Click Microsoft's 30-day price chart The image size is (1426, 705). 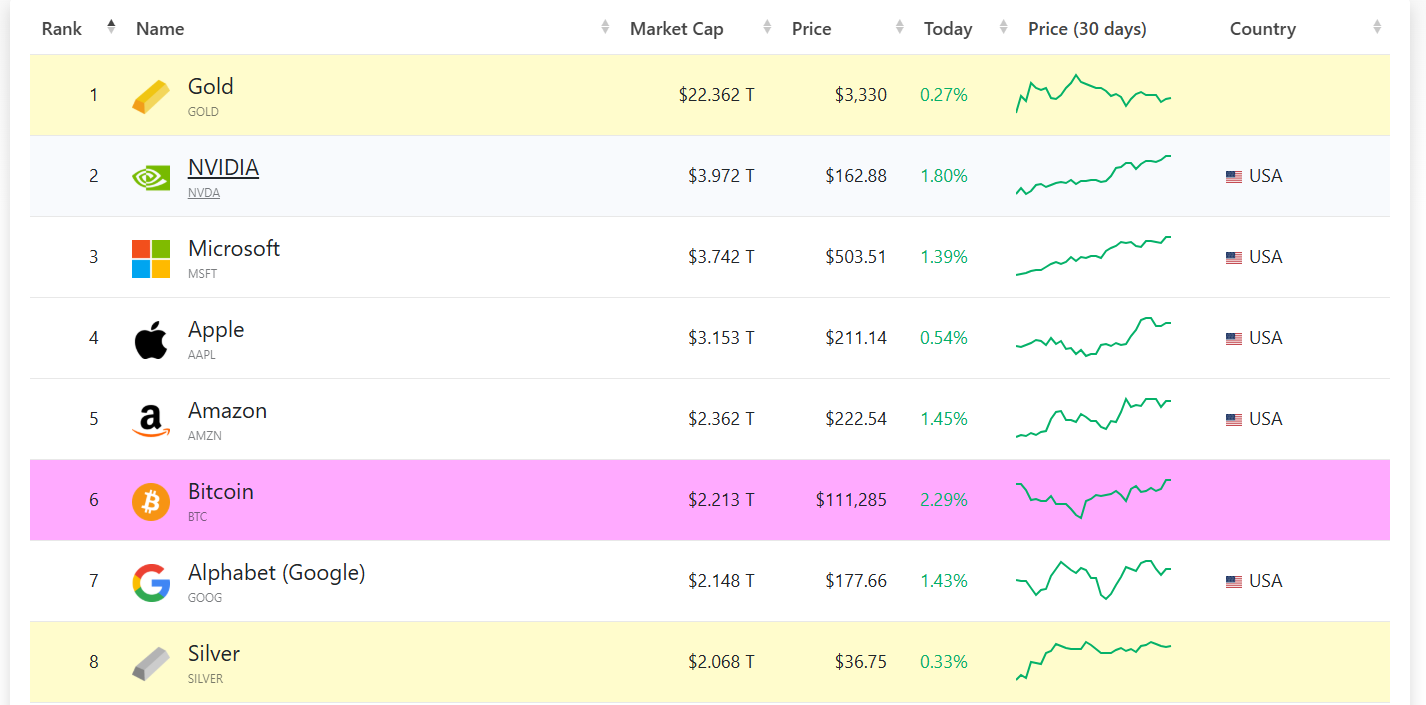point(1093,256)
